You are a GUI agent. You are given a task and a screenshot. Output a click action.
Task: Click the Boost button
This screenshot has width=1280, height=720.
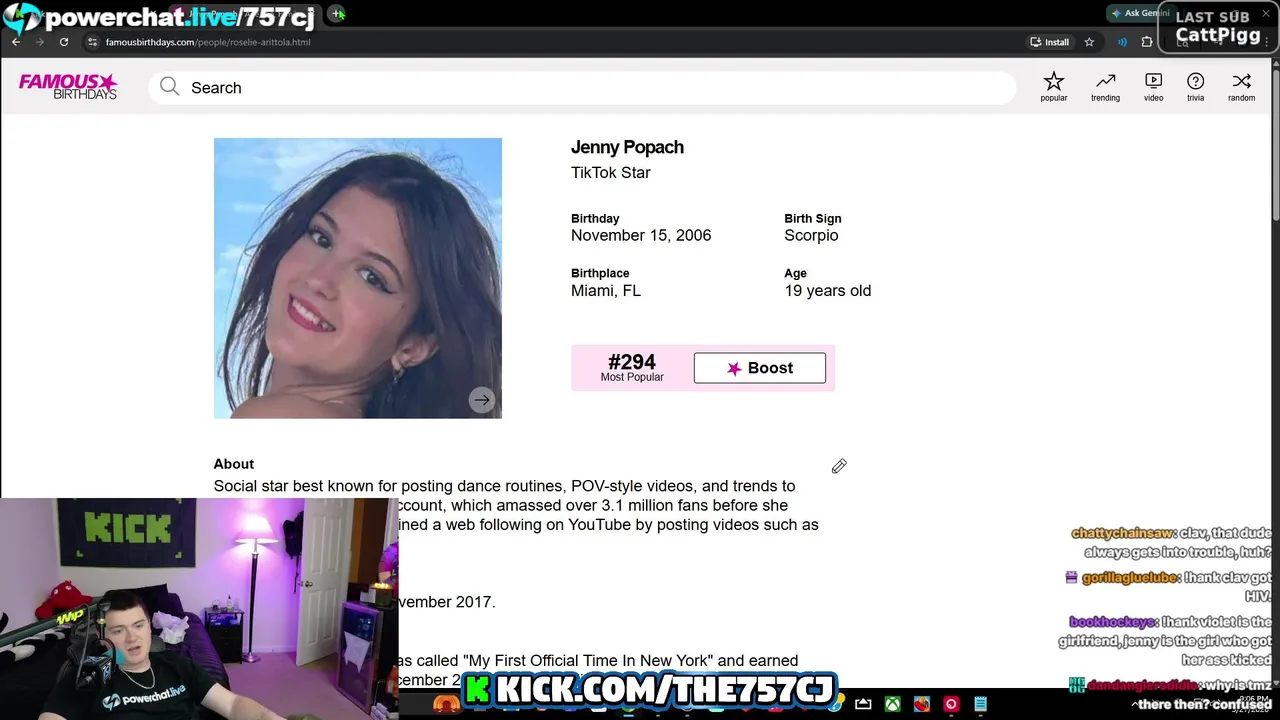pos(760,368)
